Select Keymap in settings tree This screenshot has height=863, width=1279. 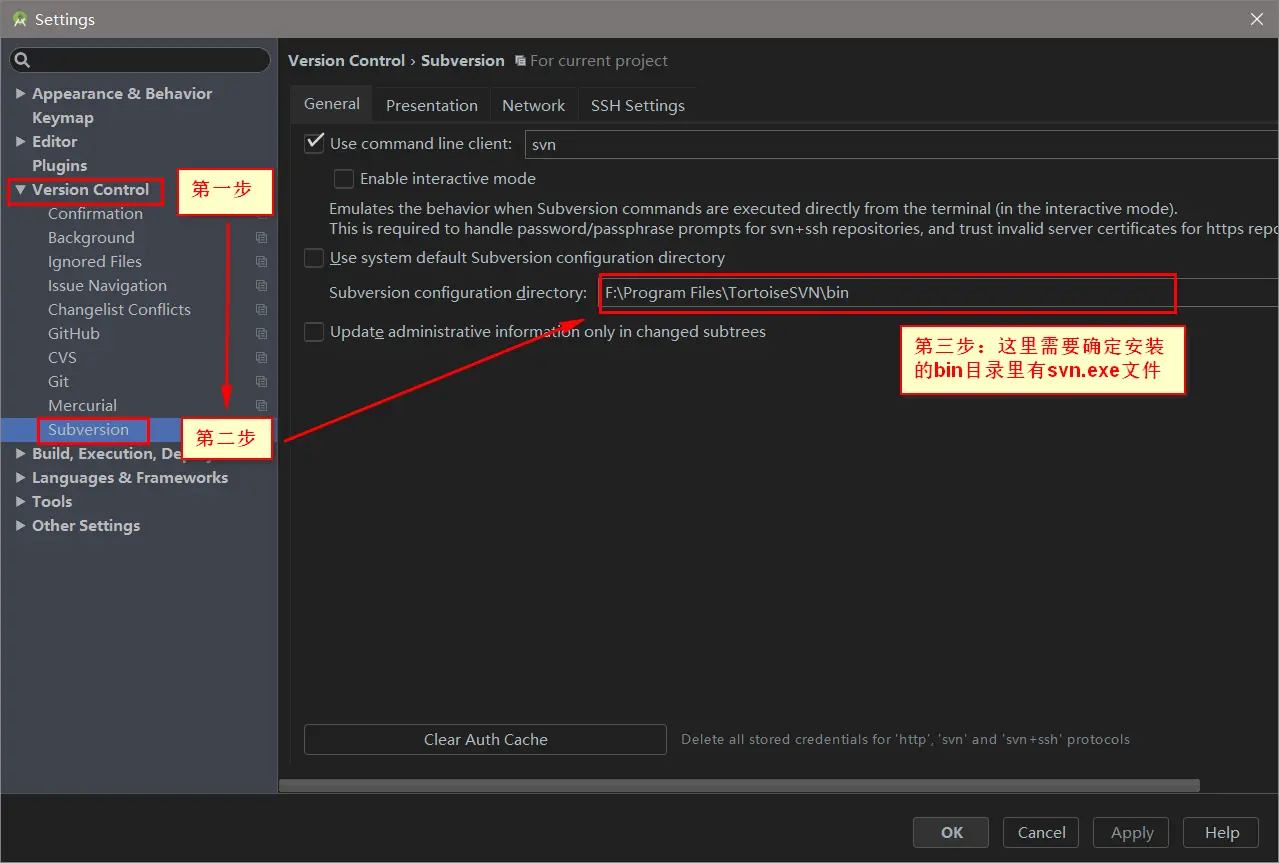pos(63,118)
